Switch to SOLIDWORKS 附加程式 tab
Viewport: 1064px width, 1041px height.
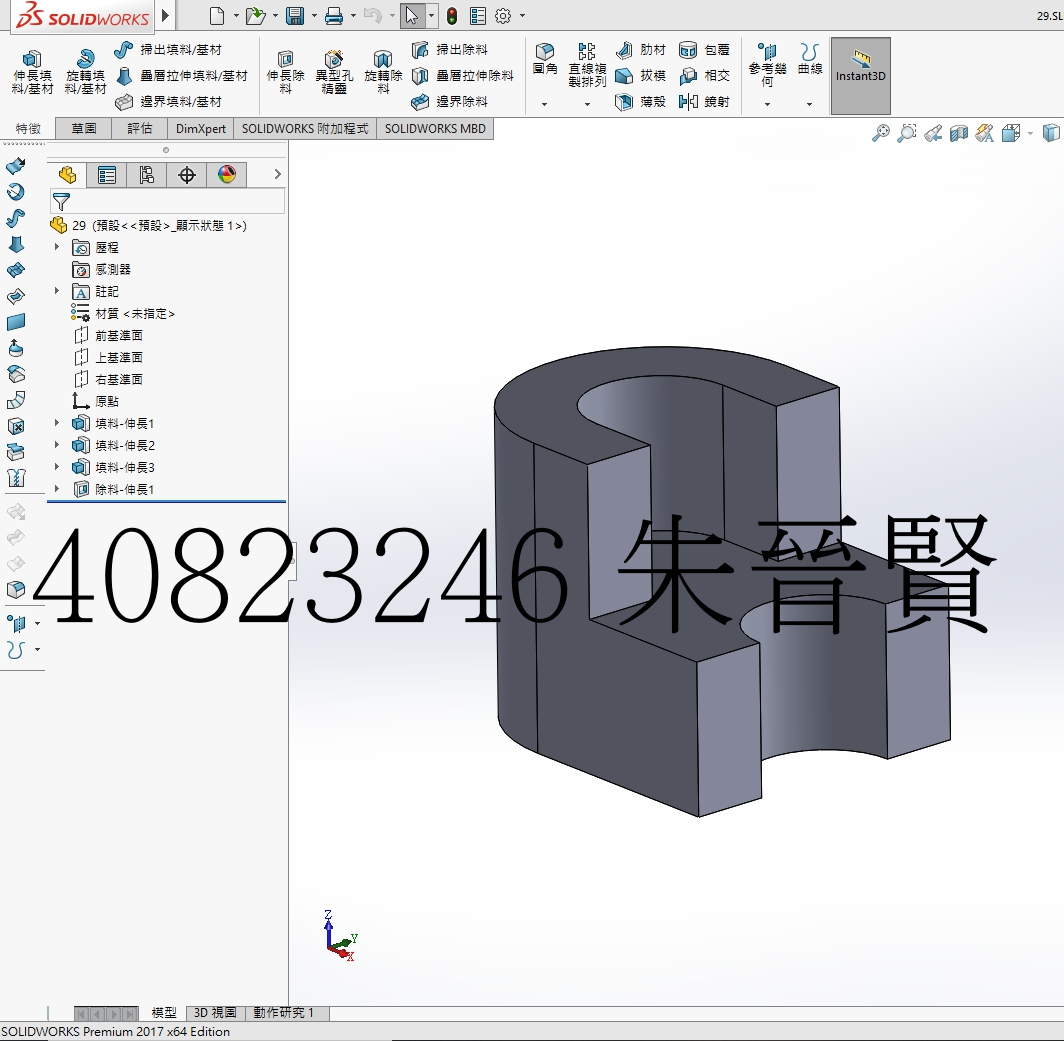(x=305, y=128)
